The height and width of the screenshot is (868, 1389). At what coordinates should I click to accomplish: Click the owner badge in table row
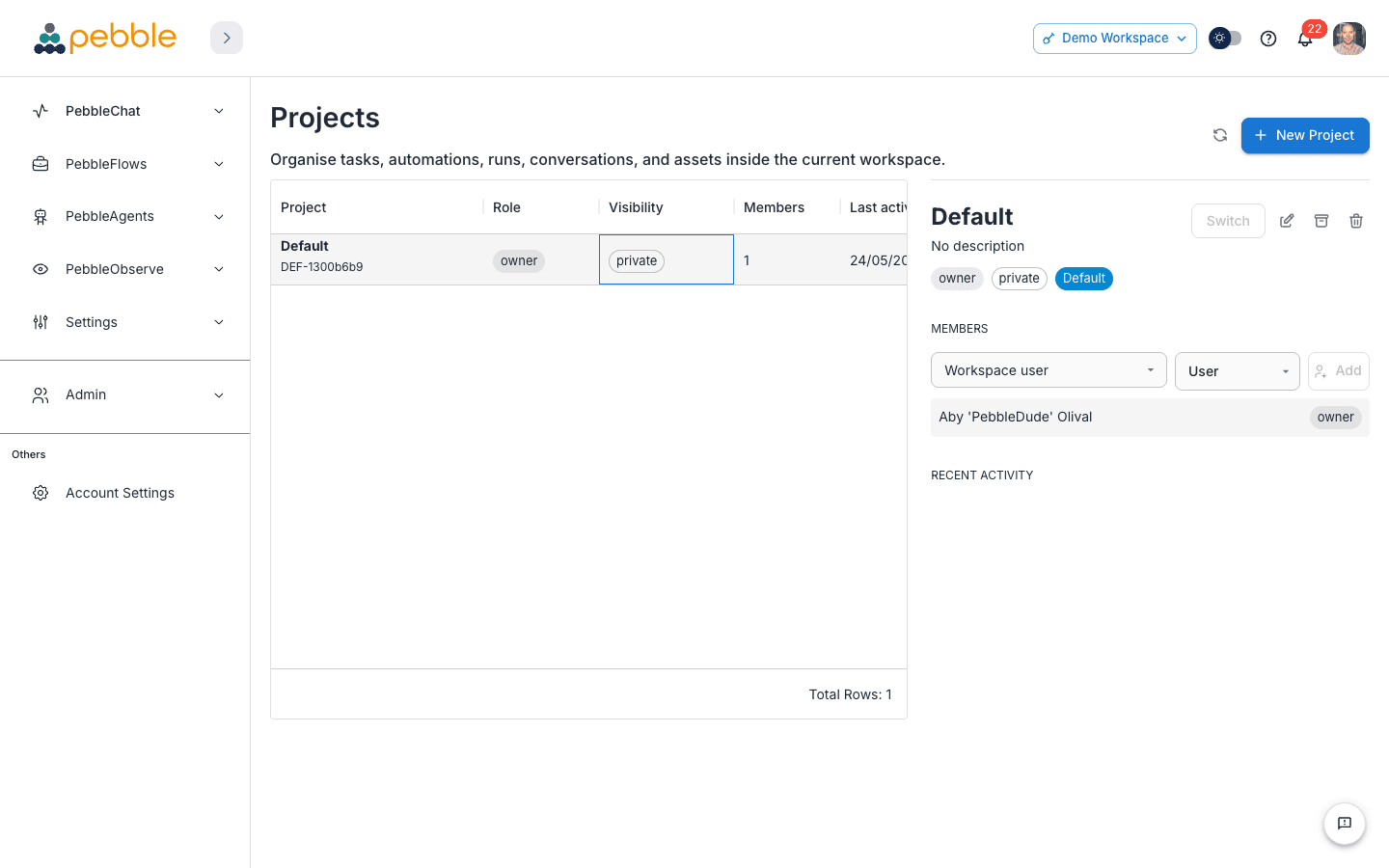[x=519, y=261]
